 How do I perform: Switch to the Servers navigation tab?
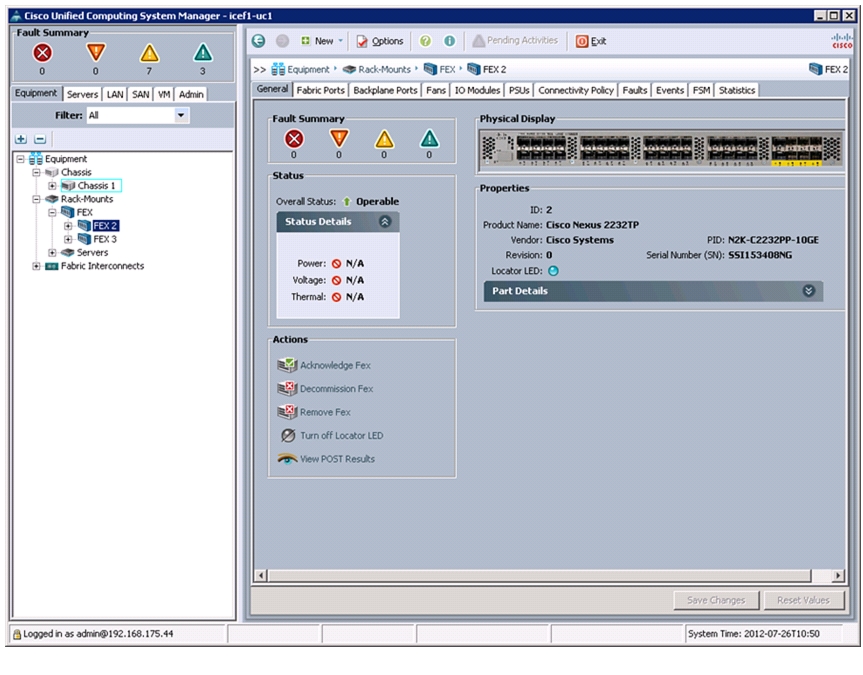pyautogui.click(x=83, y=94)
